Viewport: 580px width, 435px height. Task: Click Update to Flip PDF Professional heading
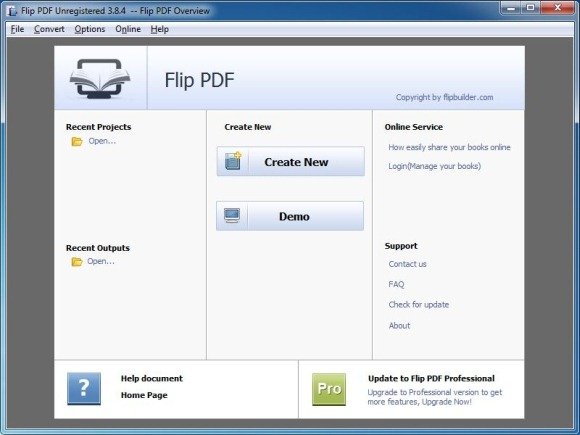coord(431,378)
